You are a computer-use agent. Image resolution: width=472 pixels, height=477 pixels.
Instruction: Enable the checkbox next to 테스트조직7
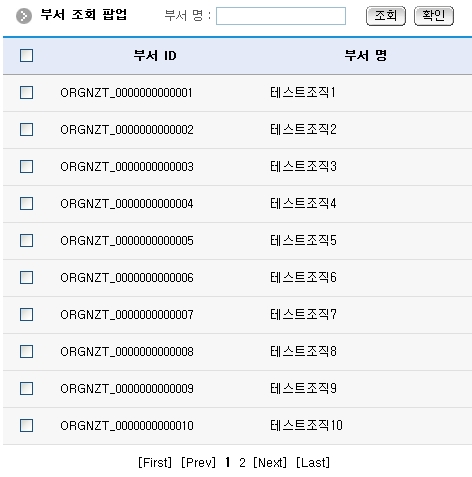(26, 314)
